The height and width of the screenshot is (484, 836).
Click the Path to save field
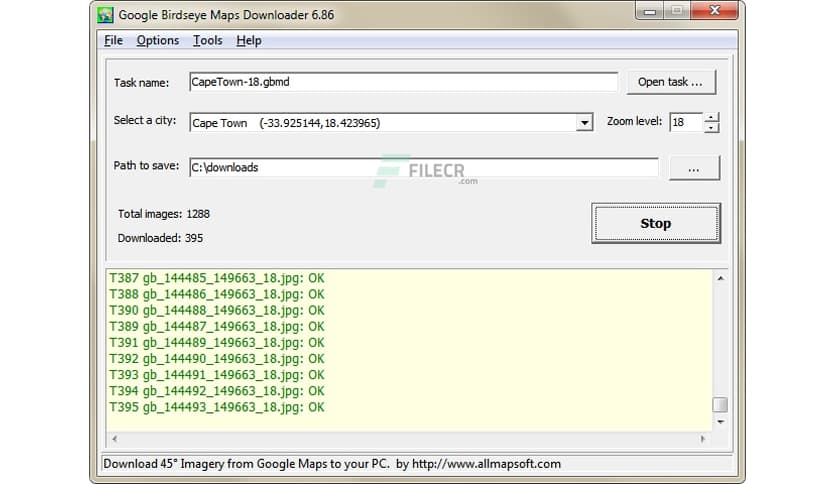[424, 167]
